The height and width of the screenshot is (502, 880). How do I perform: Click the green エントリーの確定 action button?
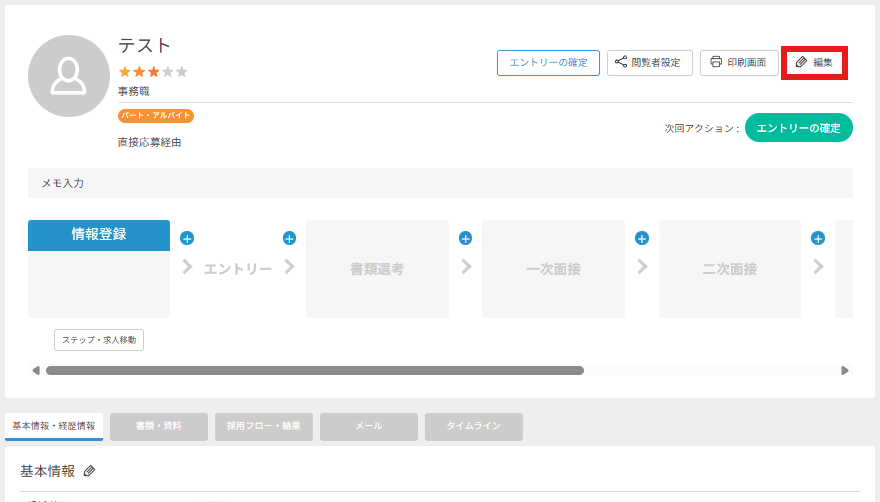(x=798, y=128)
